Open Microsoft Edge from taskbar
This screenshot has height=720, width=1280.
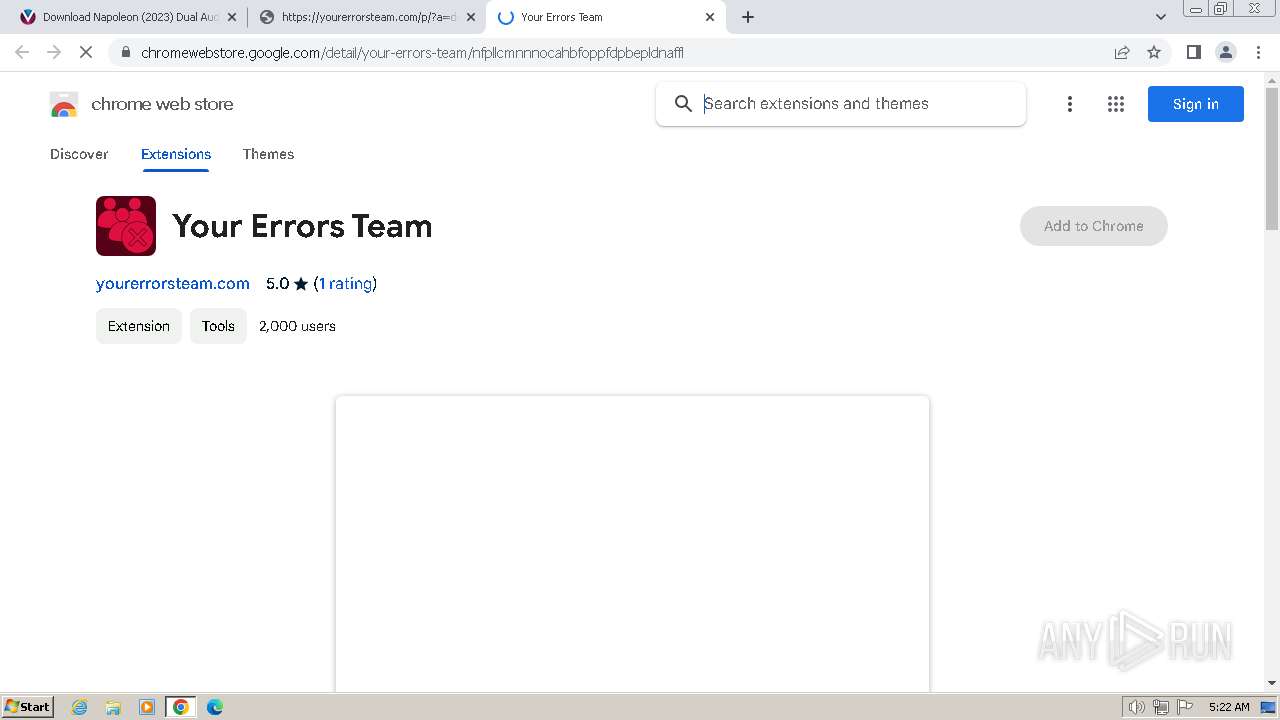[215, 707]
